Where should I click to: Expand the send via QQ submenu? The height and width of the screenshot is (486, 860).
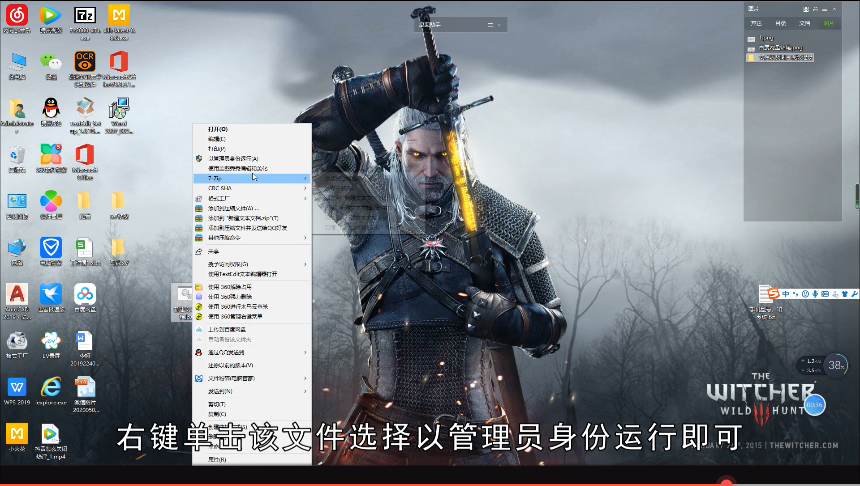pos(252,352)
